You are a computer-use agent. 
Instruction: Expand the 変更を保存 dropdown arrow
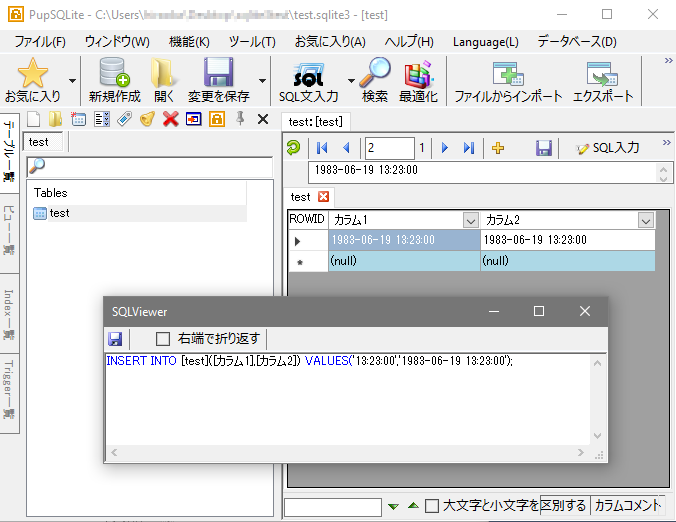tap(262, 81)
